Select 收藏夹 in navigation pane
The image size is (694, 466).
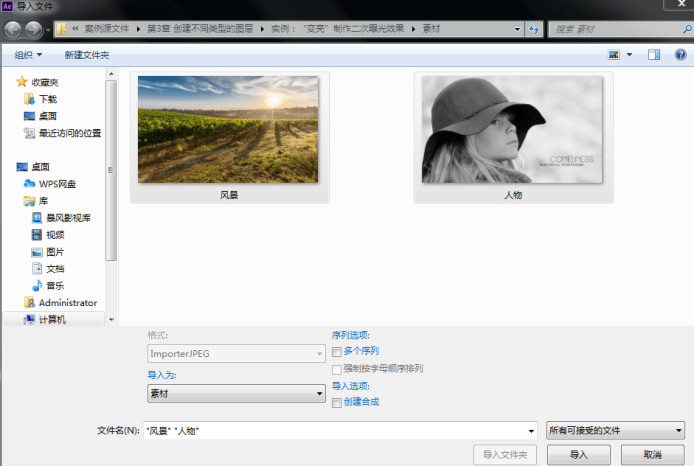[x=37, y=82]
